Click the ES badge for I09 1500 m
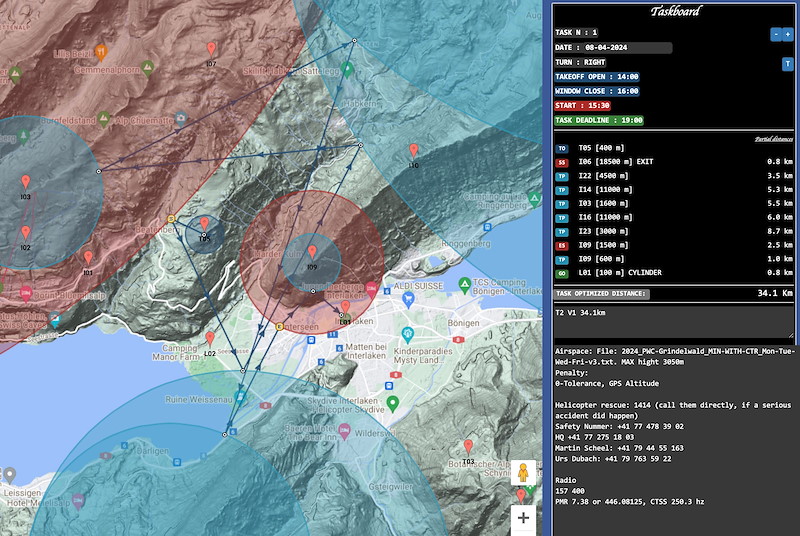Image resolution: width=800 pixels, height=536 pixels. [x=562, y=245]
